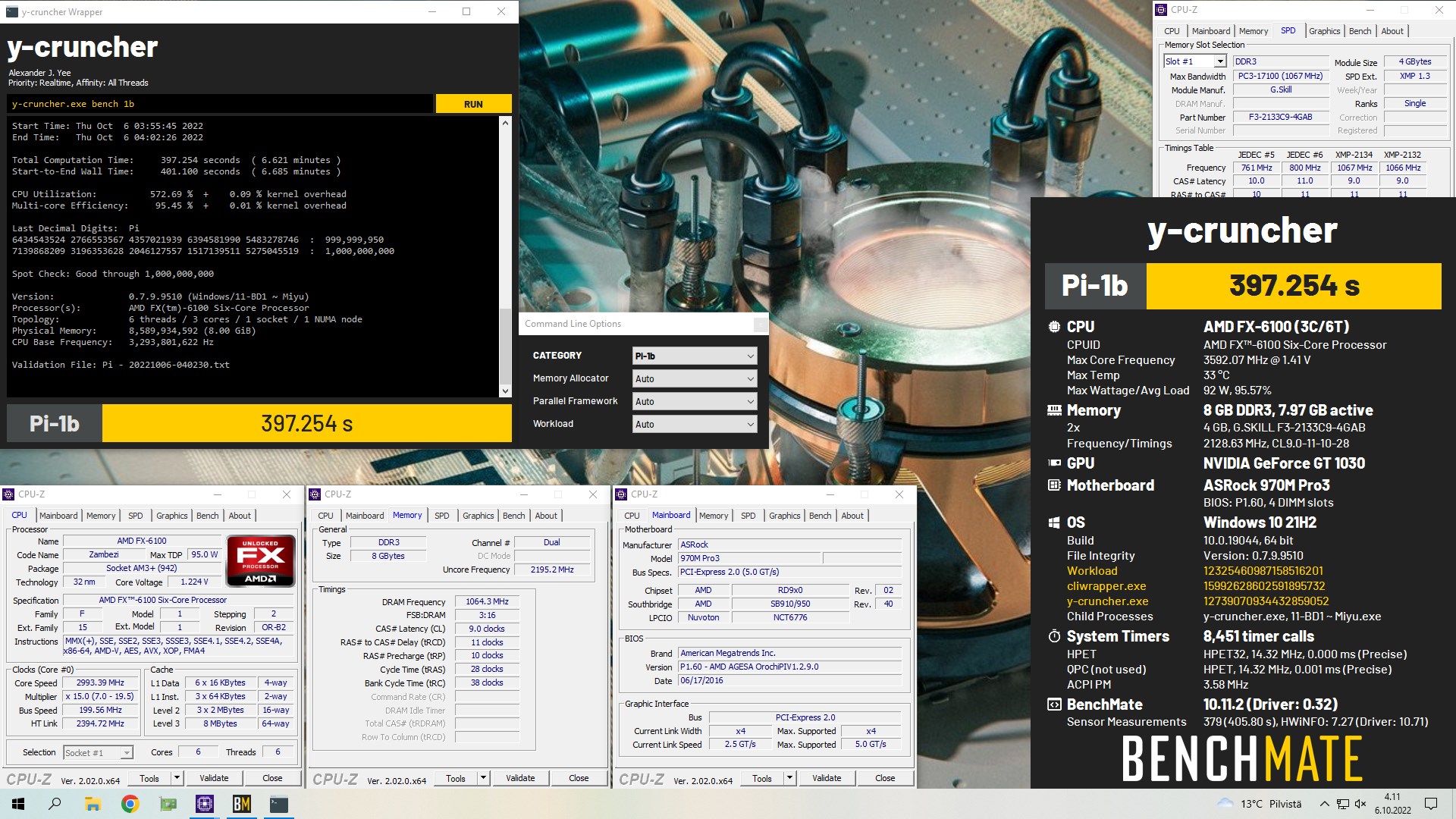Image resolution: width=1456 pixels, height=819 pixels.
Task: Click Tools button in Mainboard CPU-Z window
Action: click(x=762, y=778)
